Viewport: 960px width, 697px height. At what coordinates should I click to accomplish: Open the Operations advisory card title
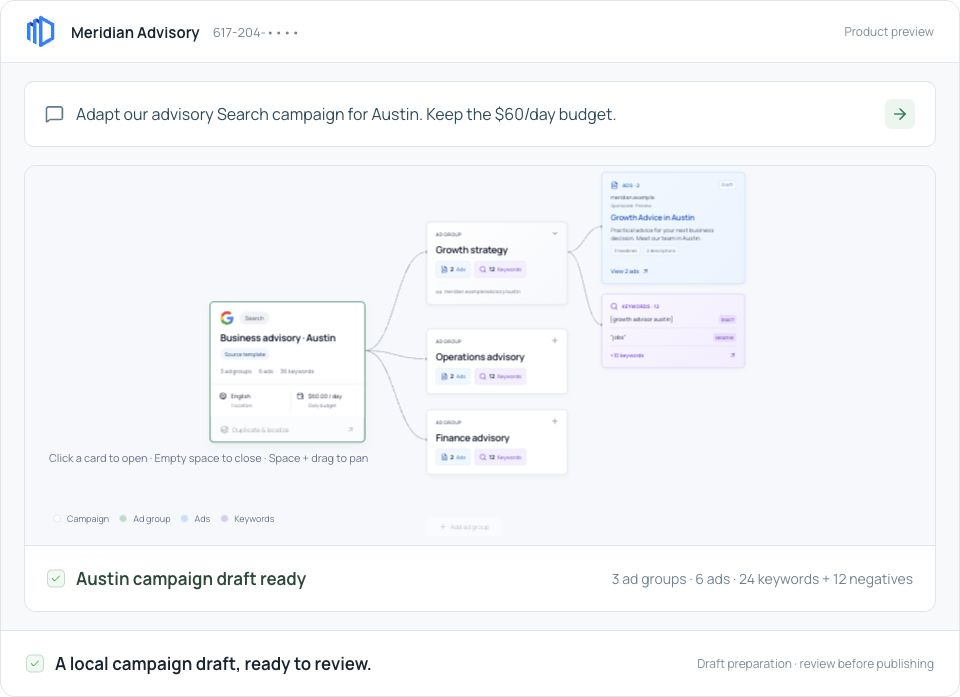(x=480, y=356)
